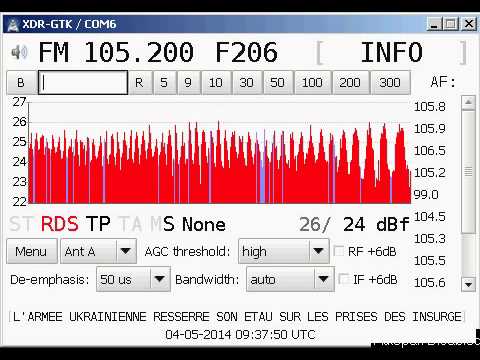The image size is (480, 360).
Task: Select AF frequency 105.6
Action: coord(430,283)
